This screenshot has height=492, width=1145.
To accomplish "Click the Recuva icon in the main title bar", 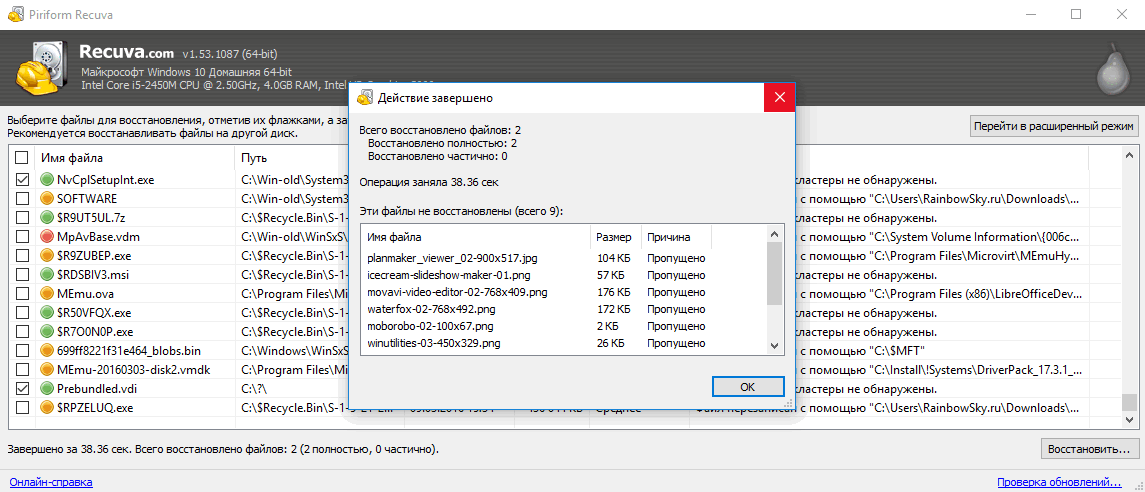I will 15,14.
